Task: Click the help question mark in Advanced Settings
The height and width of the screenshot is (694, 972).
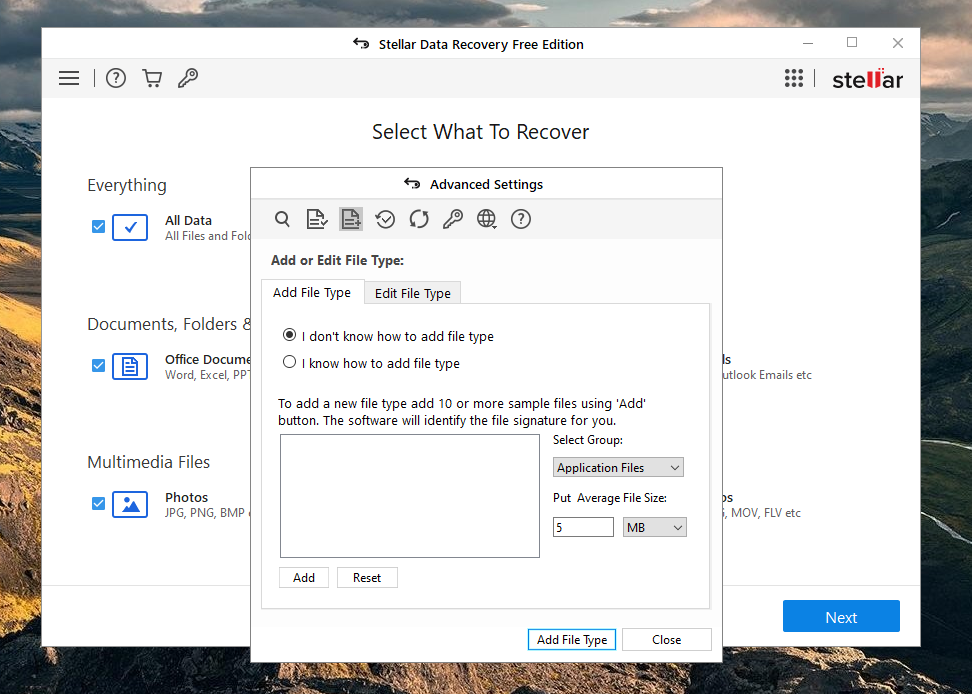Action: click(521, 219)
